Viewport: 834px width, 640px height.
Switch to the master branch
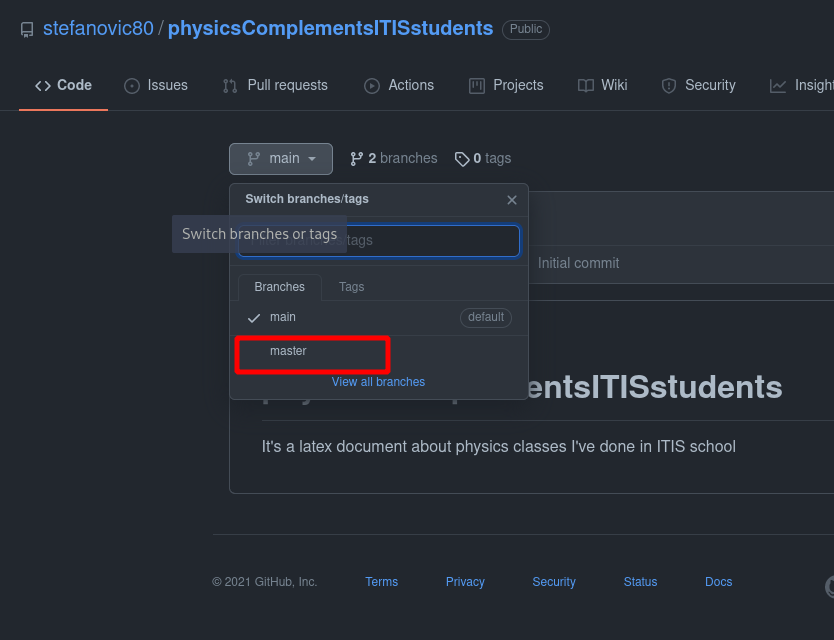click(379, 351)
